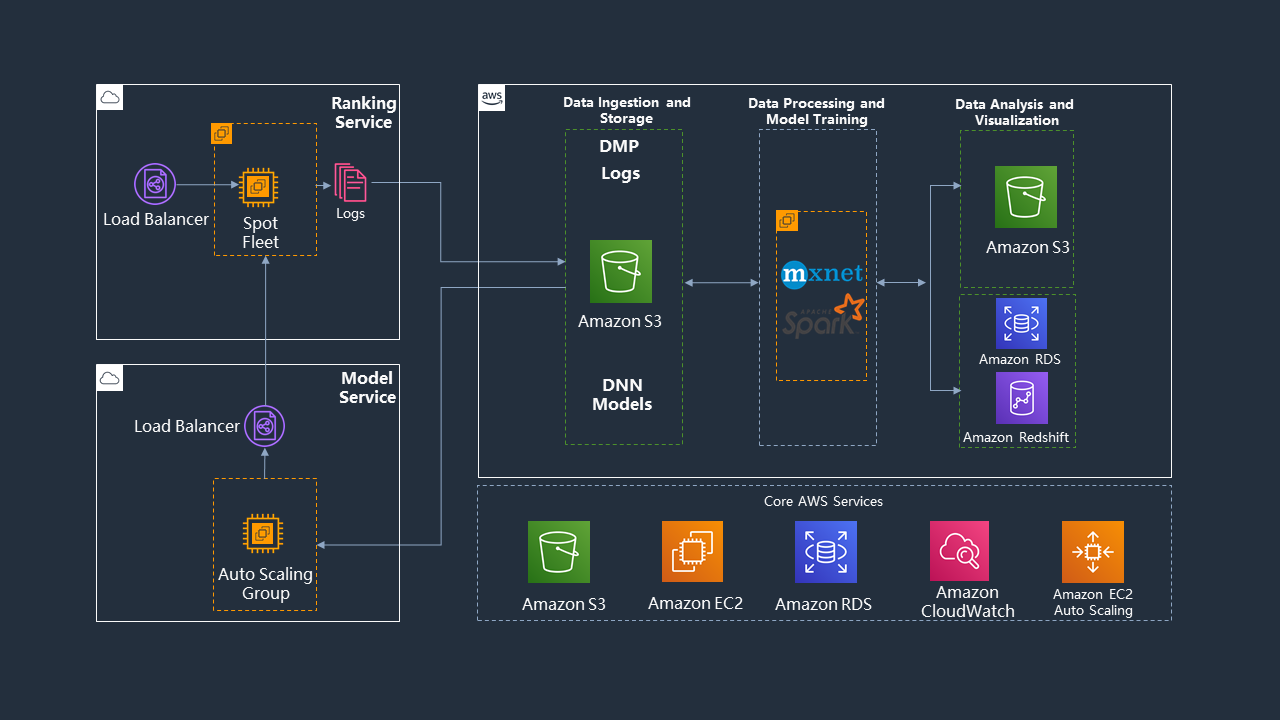
Task: Click the cloud icon in Model Service box
Action: point(110,377)
